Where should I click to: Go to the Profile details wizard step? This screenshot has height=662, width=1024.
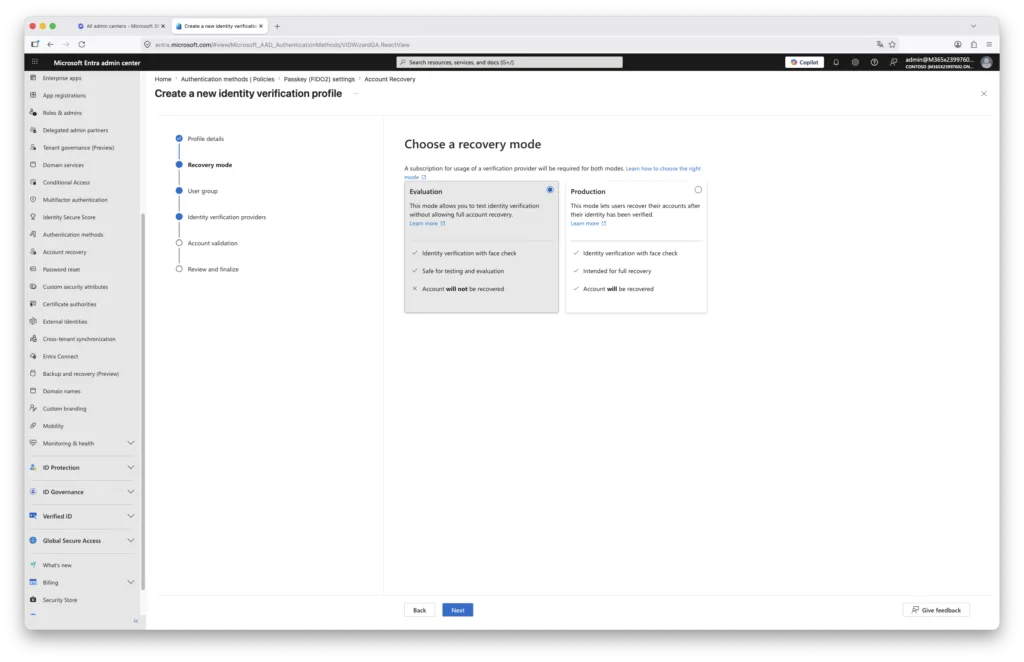coord(206,138)
